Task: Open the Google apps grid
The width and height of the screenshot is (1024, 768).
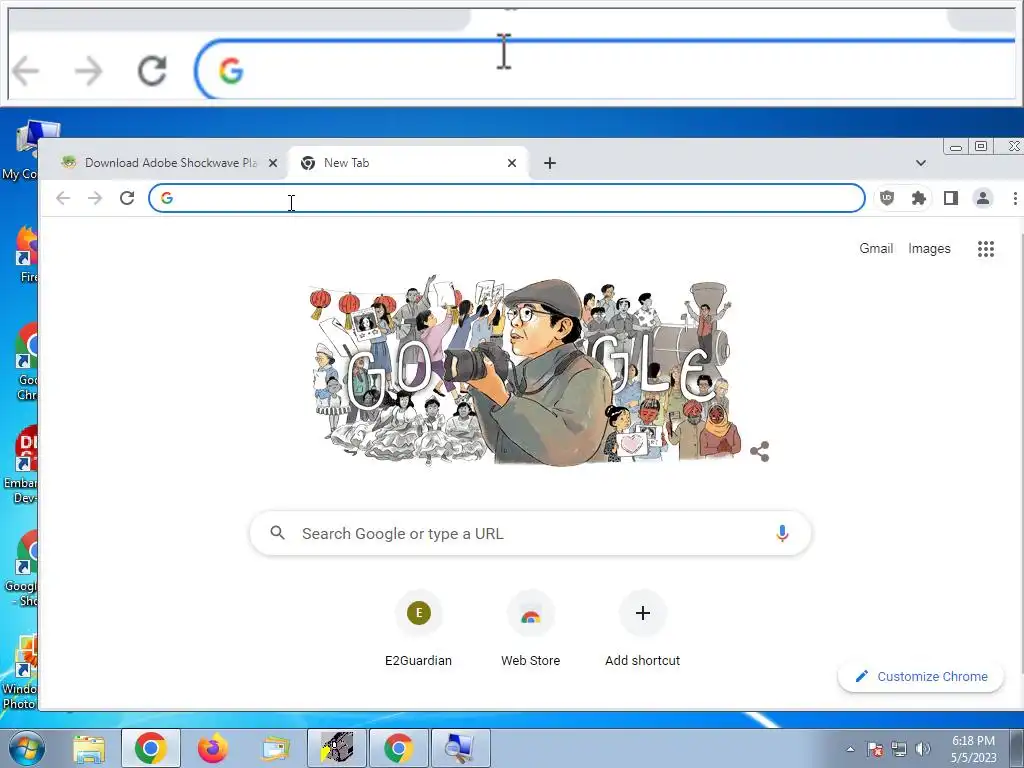Action: (985, 249)
